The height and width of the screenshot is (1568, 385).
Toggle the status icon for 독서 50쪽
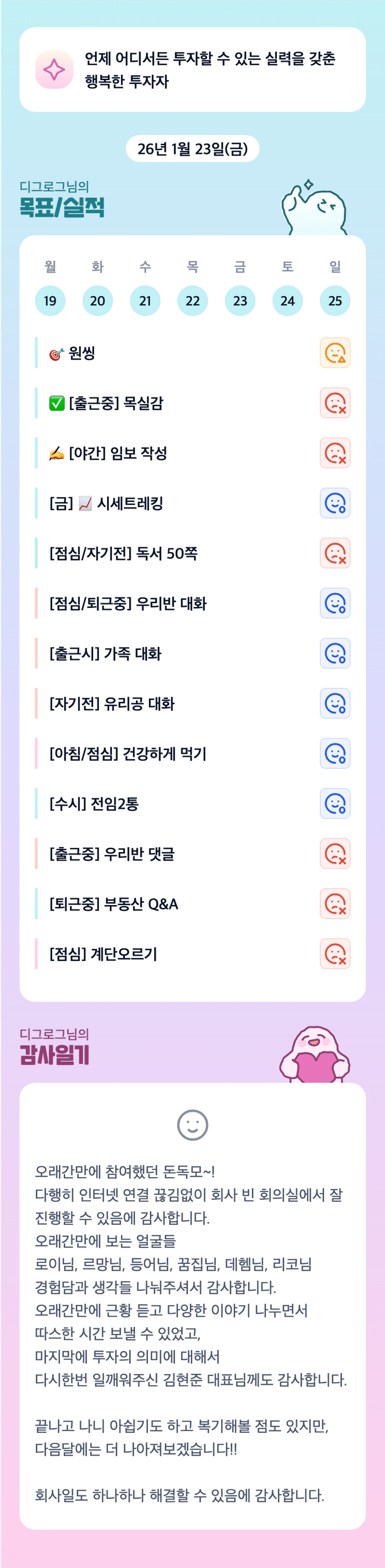[x=335, y=553]
